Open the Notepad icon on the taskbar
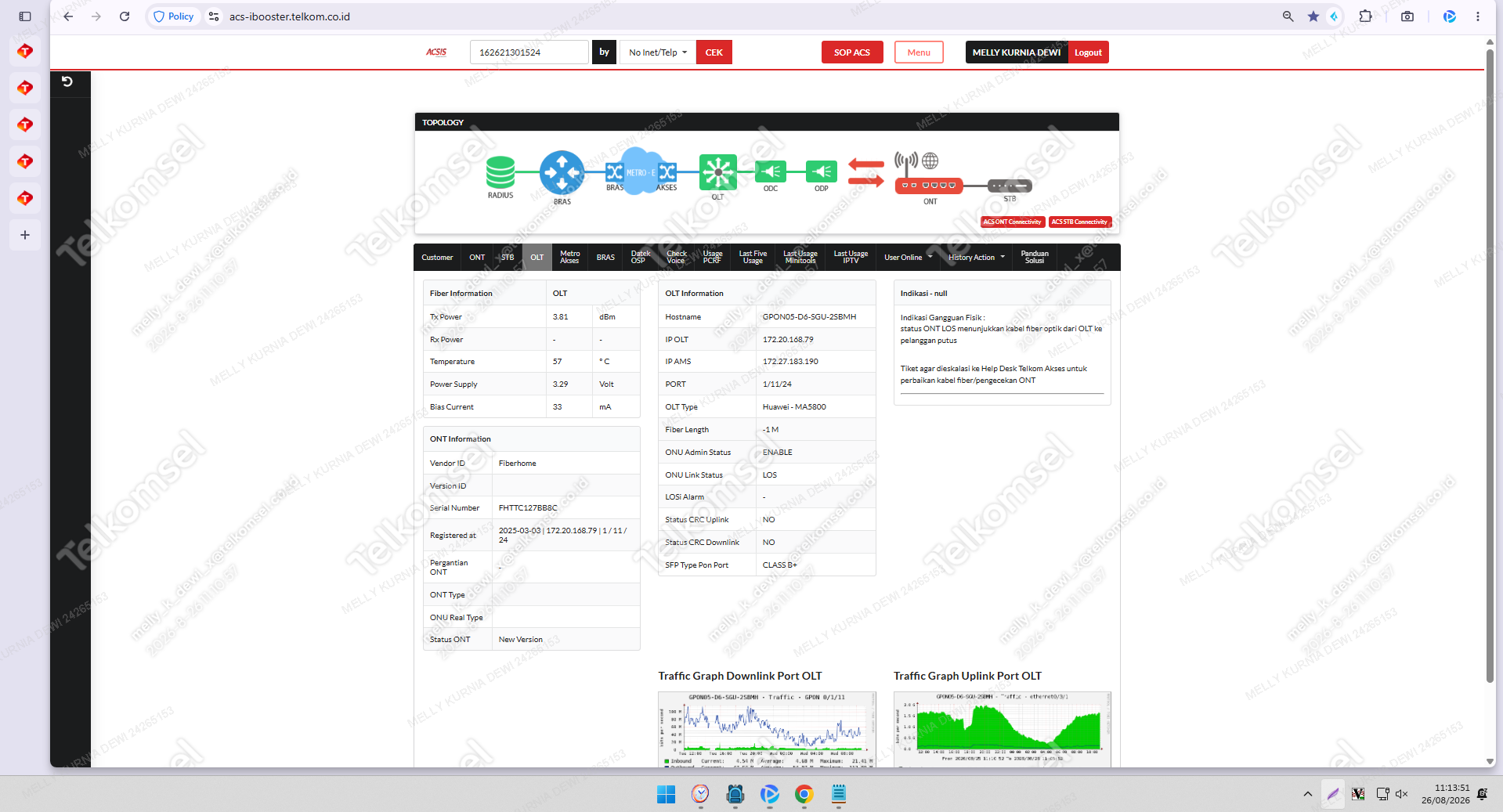Image resolution: width=1503 pixels, height=812 pixels. point(839,794)
